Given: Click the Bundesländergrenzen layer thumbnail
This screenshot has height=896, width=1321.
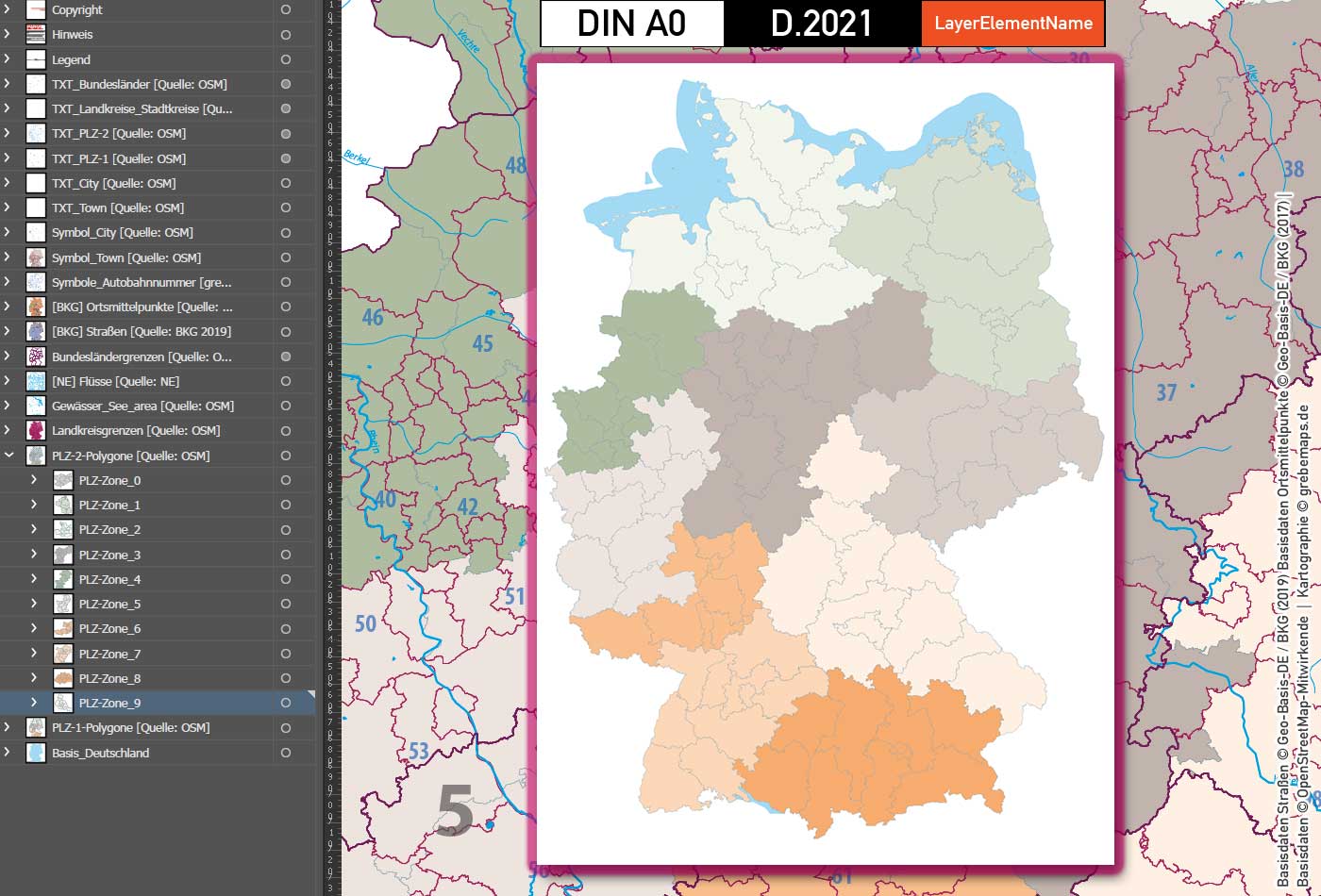Looking at the screenshot, I should [34, 357].
